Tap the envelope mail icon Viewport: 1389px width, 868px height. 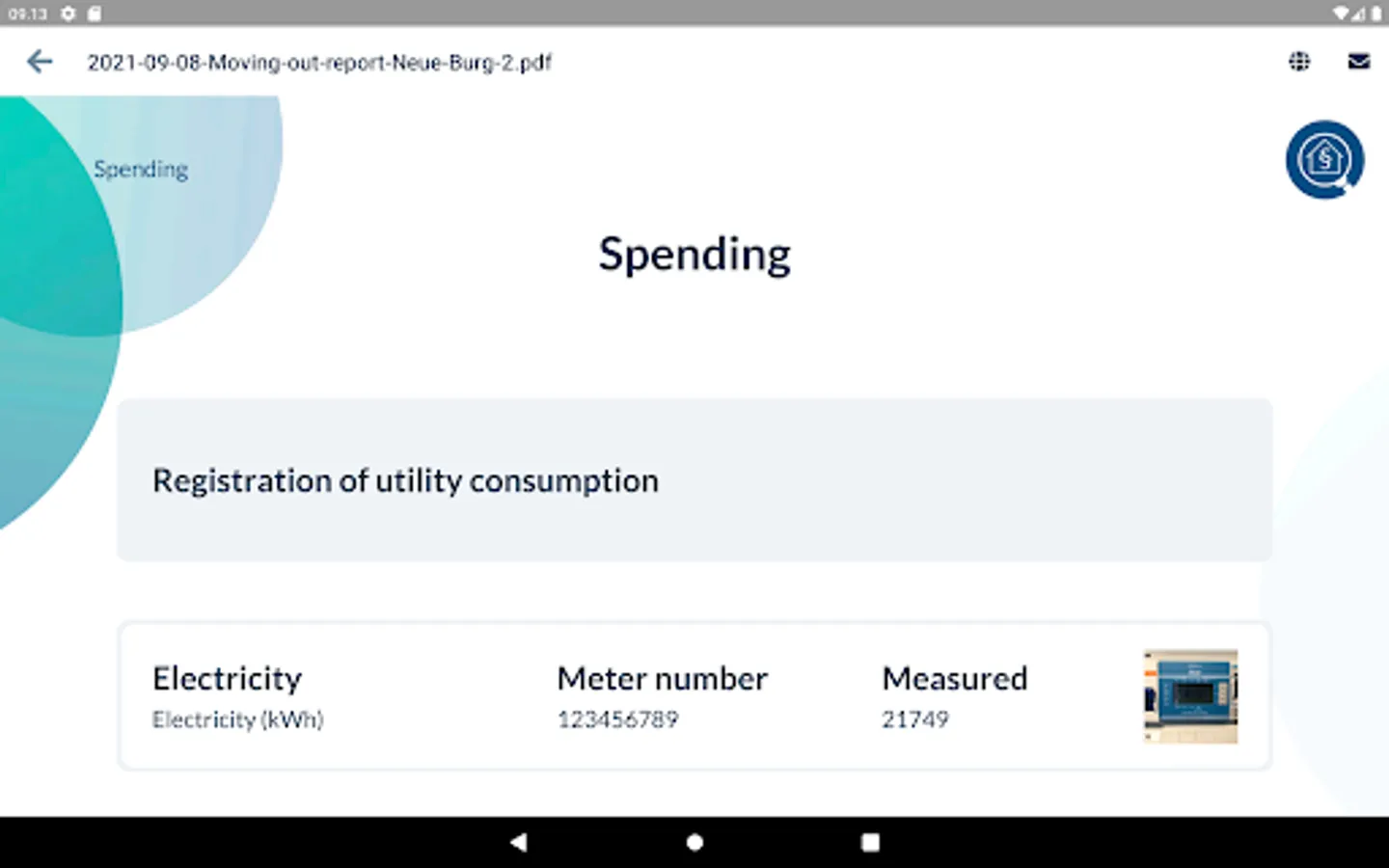coord(1358,62)
